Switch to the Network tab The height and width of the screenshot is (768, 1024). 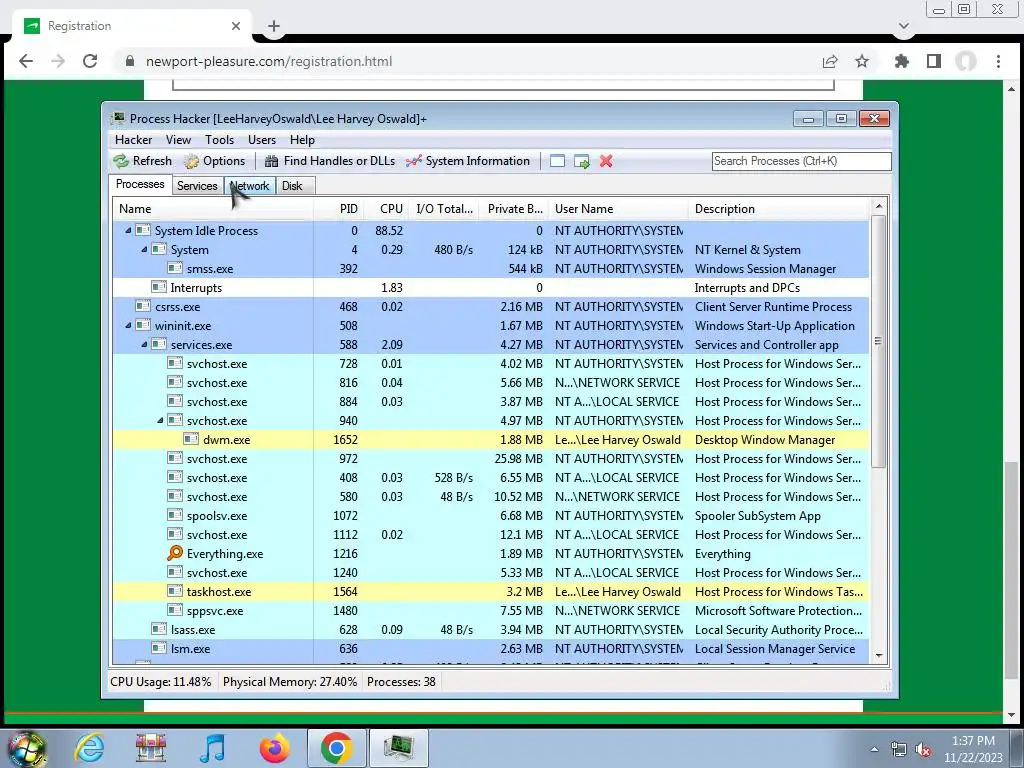click(249, 186)
